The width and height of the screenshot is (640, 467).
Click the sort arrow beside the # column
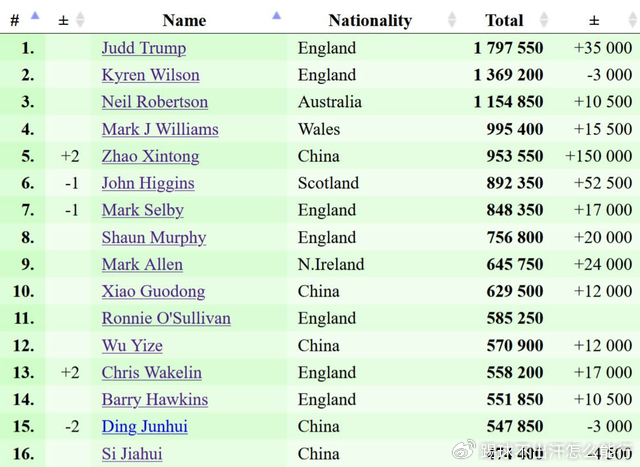pyautogui.click(x=36, y=17)
